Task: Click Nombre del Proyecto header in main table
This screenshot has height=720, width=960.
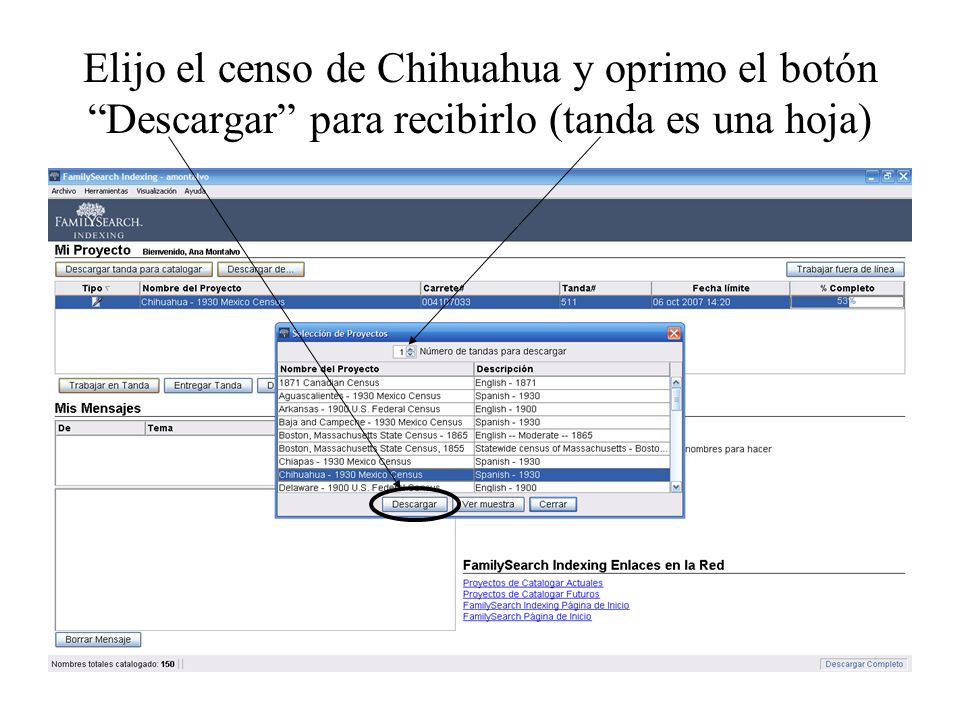Action: [x=280, y=288]
